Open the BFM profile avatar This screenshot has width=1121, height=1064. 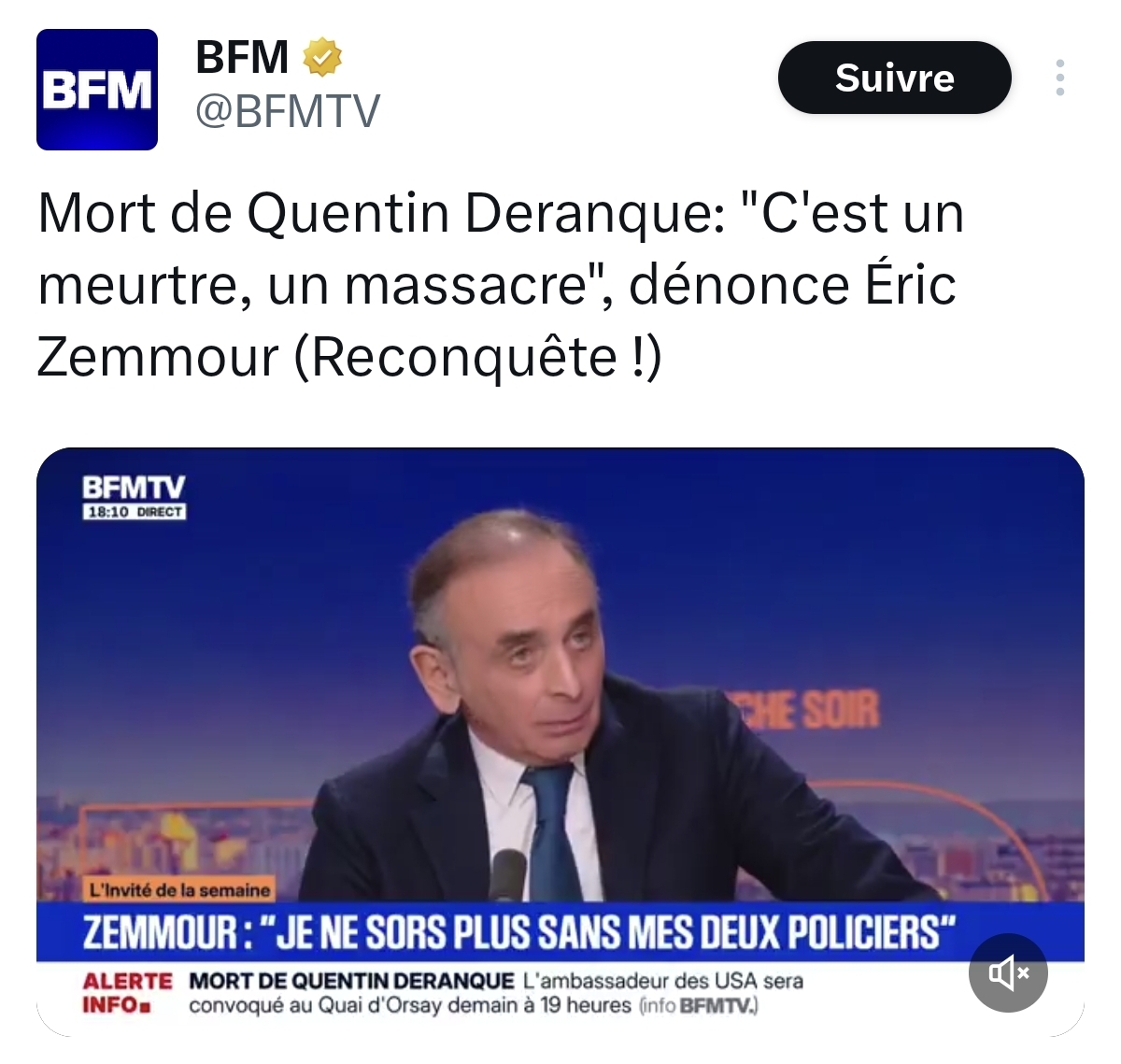97,90
